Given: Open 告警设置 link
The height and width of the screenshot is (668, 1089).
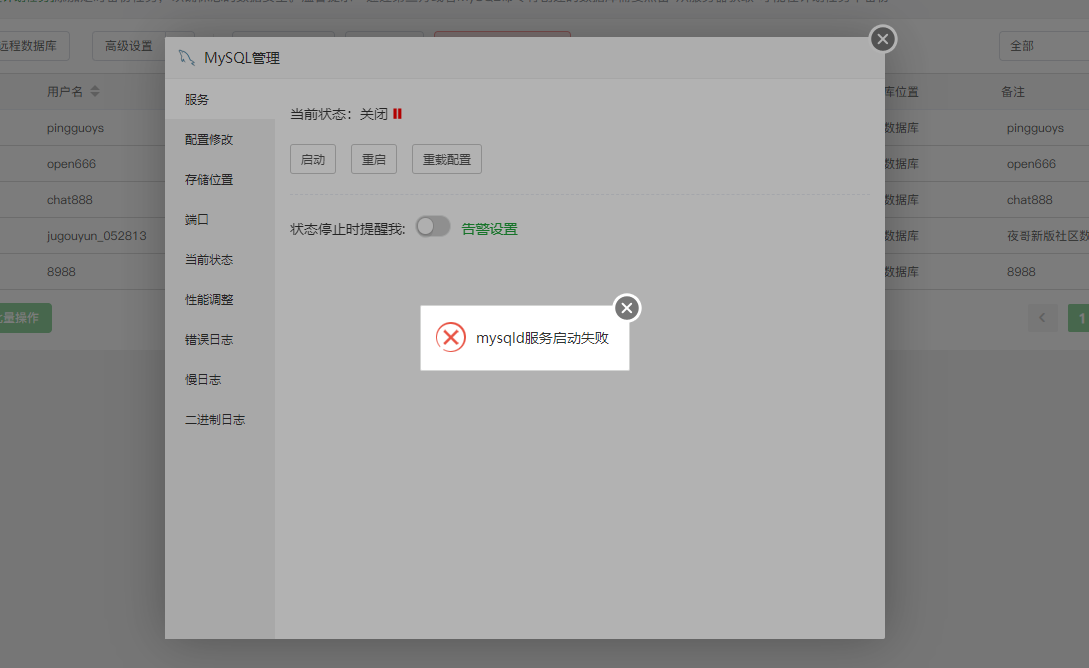Looking at the screenshot, I should click(490, 229).
